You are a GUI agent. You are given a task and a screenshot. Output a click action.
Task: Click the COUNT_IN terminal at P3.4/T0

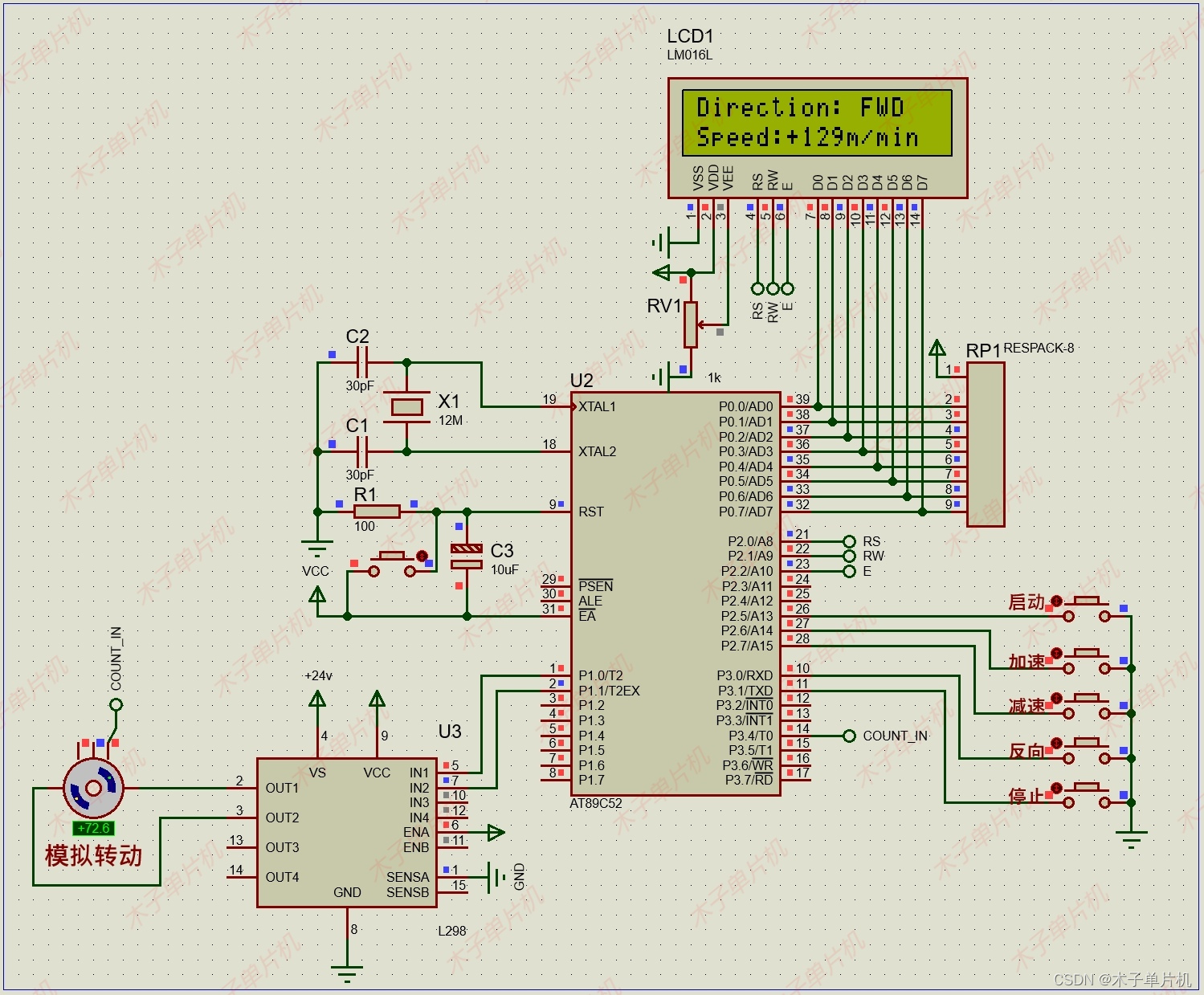(x=849, y=736)
